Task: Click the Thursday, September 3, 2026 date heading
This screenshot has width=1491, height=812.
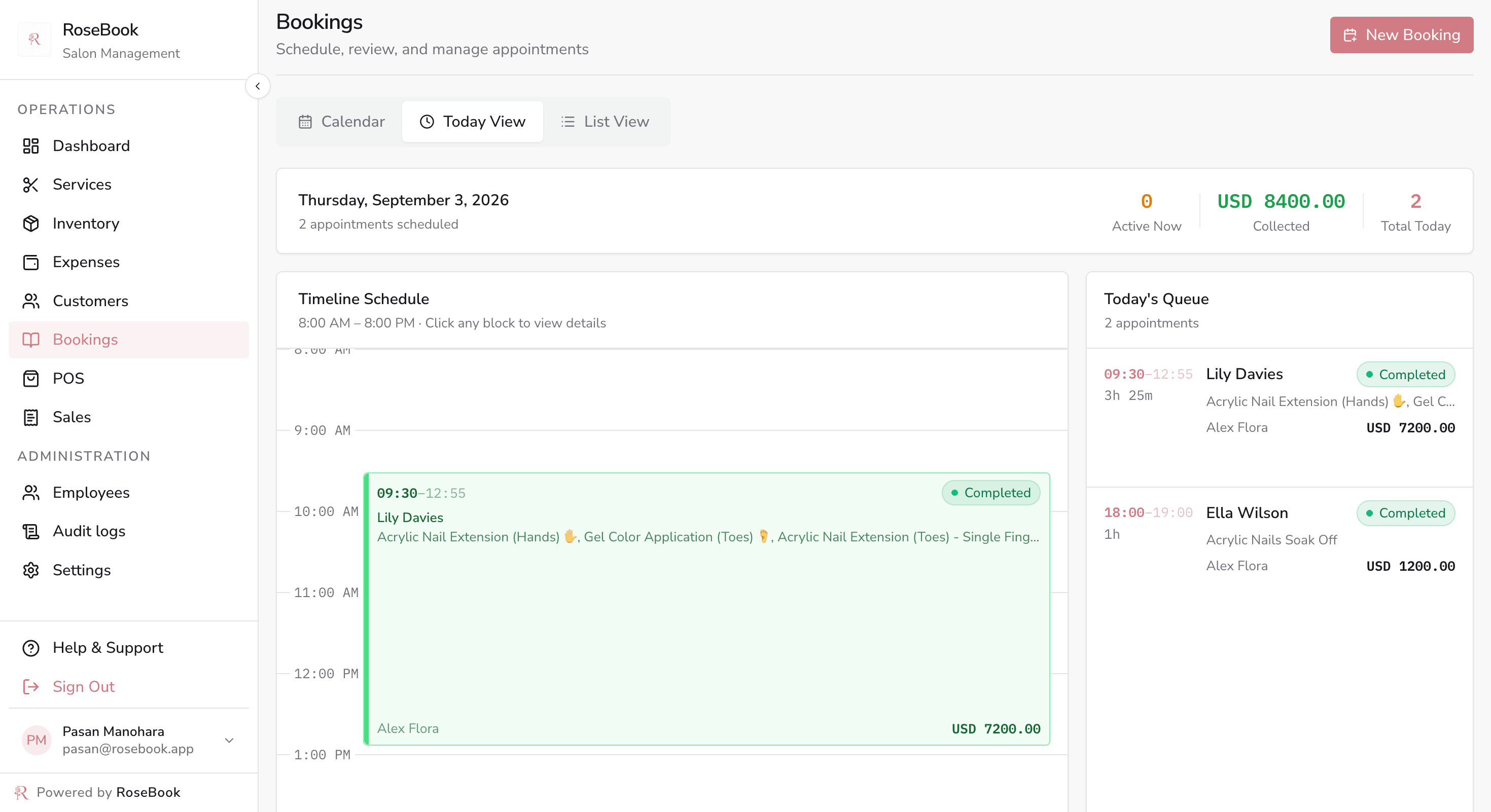Action: point(403,200)
